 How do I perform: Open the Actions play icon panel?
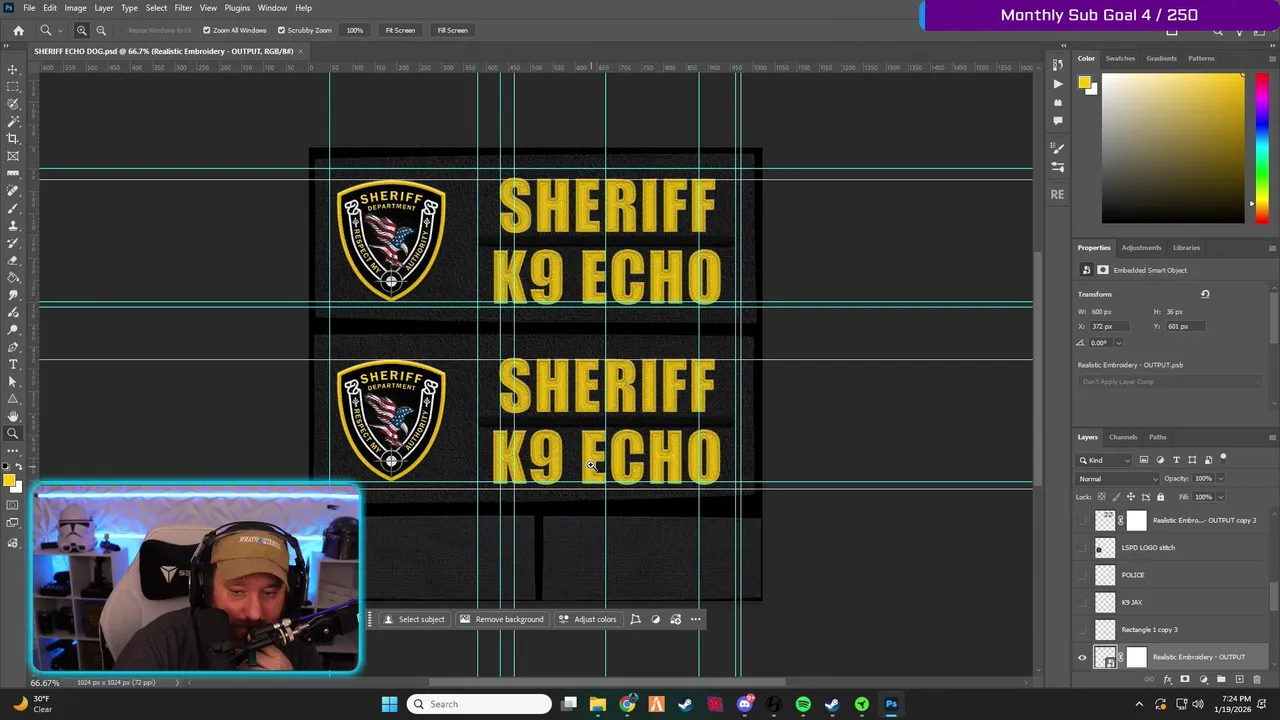(x=1058, y=84)
